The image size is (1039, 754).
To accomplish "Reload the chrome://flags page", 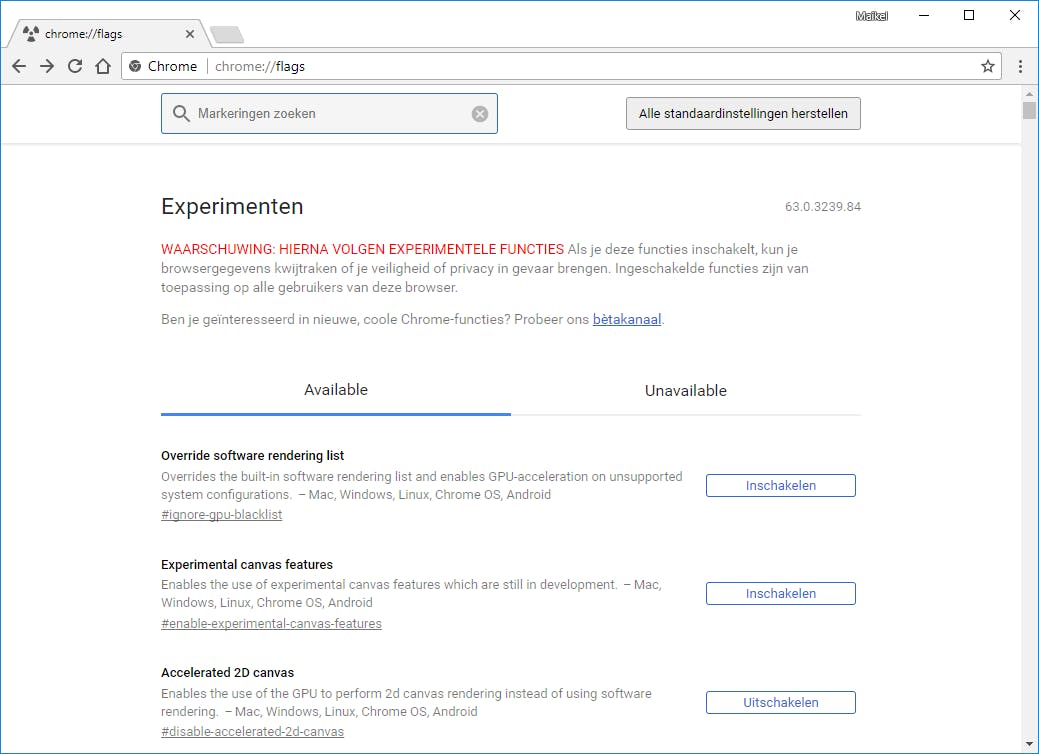I will point(75,66).
